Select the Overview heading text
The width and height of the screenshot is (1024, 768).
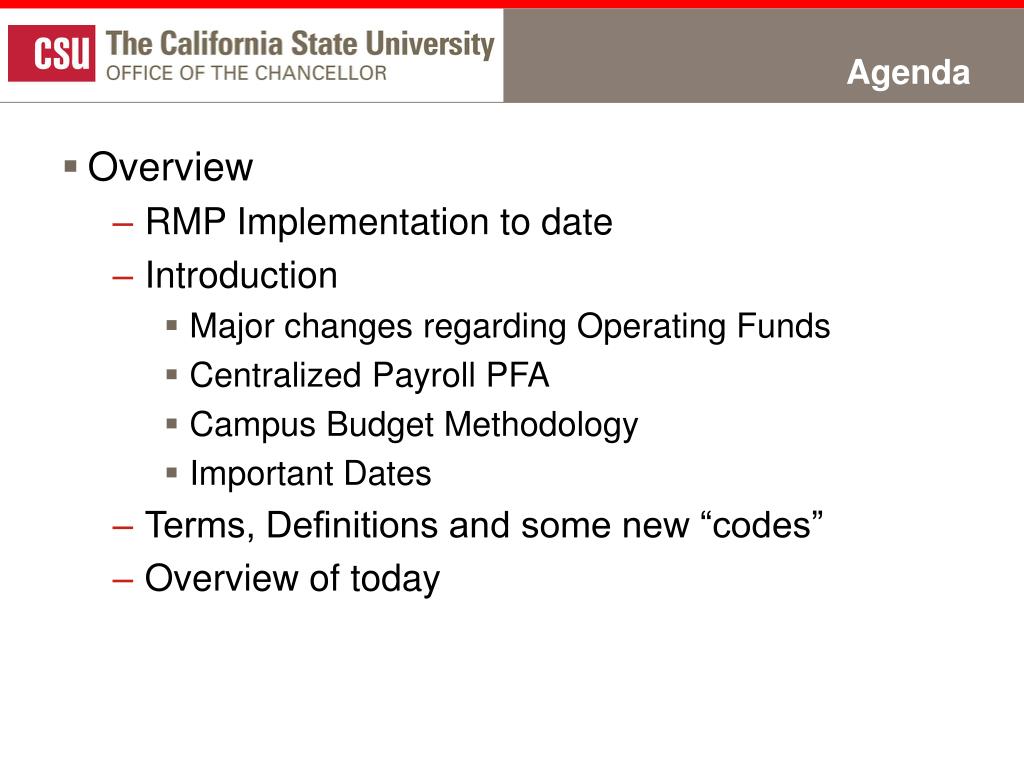(x=170, y=167)
